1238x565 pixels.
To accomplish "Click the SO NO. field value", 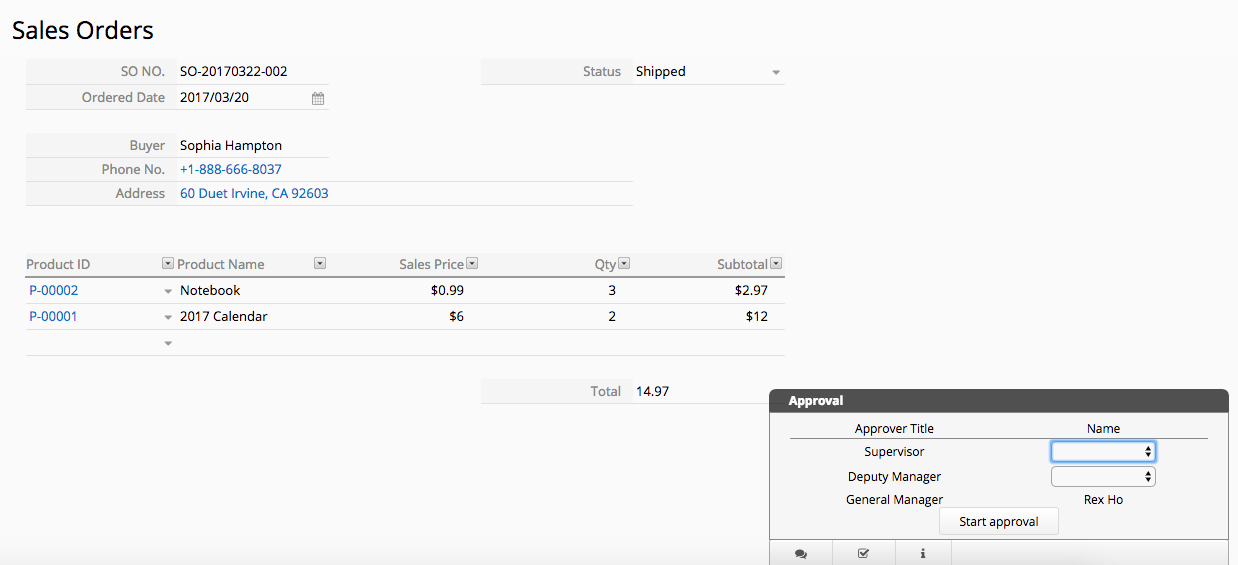I will pyautogui.click(x=234, y=72).
